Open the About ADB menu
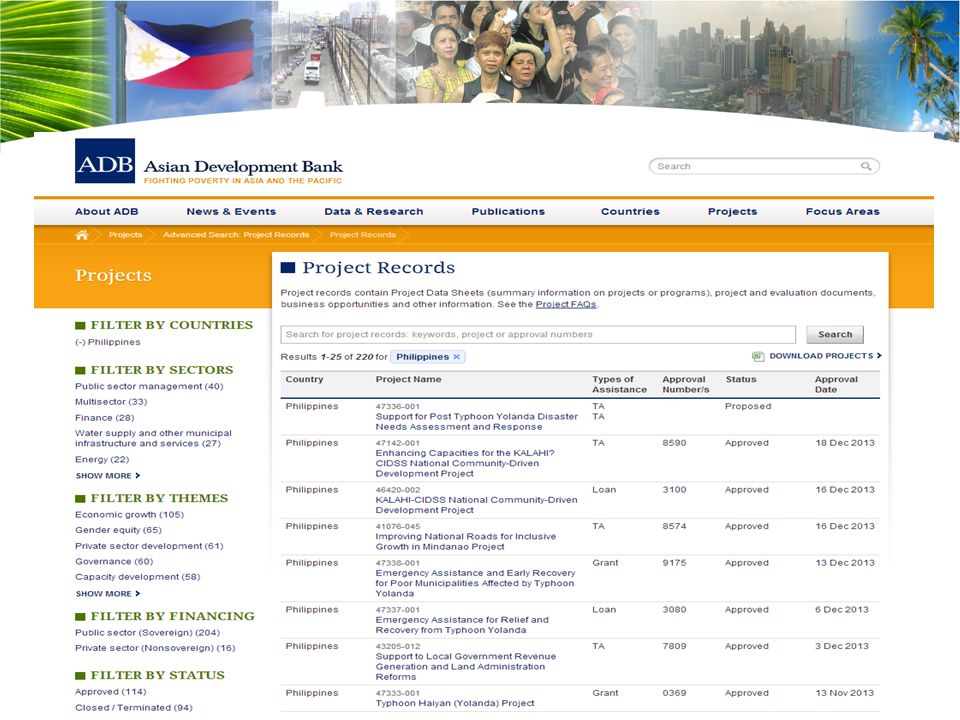 pyautogui.click(x=107, y=212)
